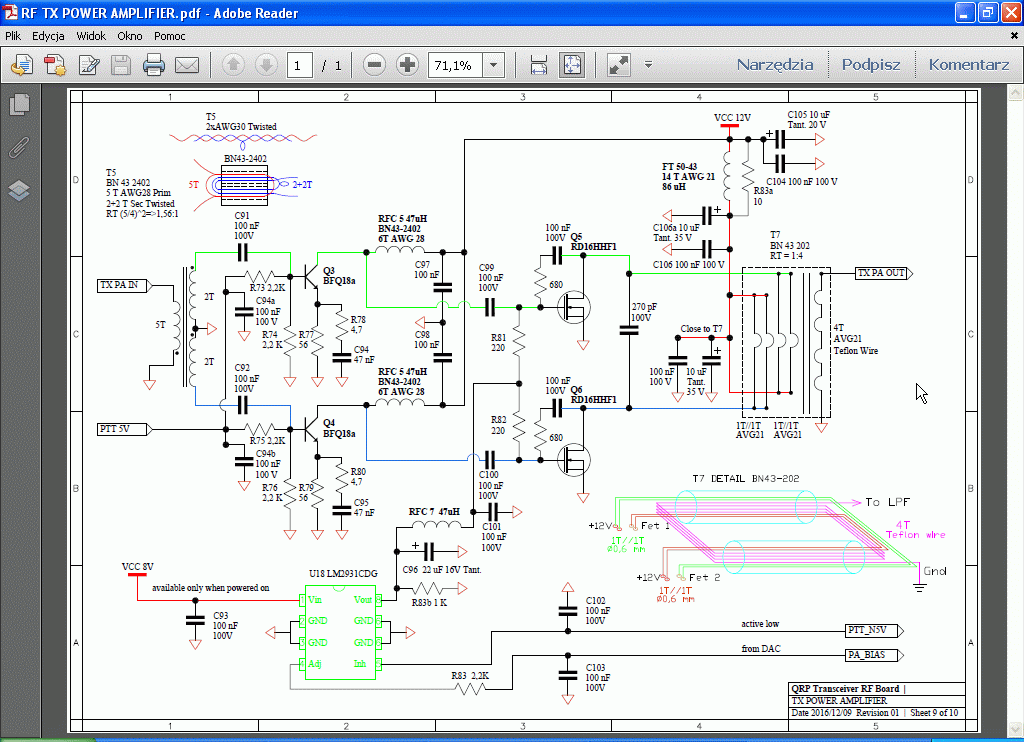Open the layers panel in sidebar

coord(19,190)
